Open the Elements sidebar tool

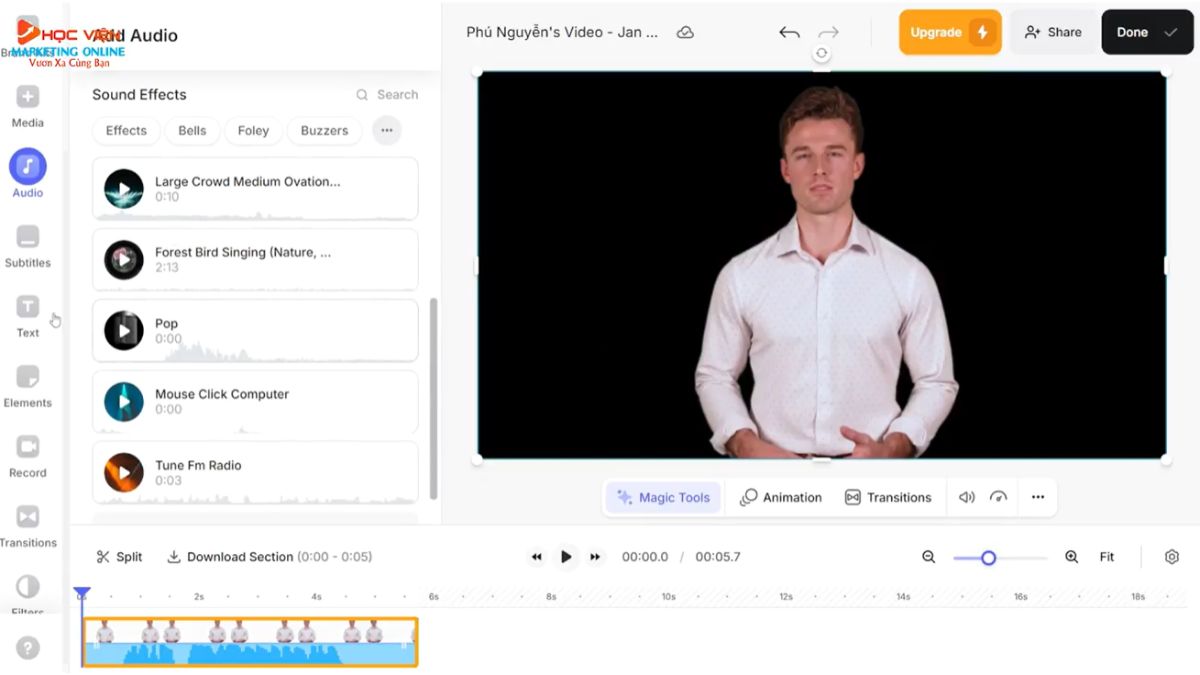pos(28,386)
